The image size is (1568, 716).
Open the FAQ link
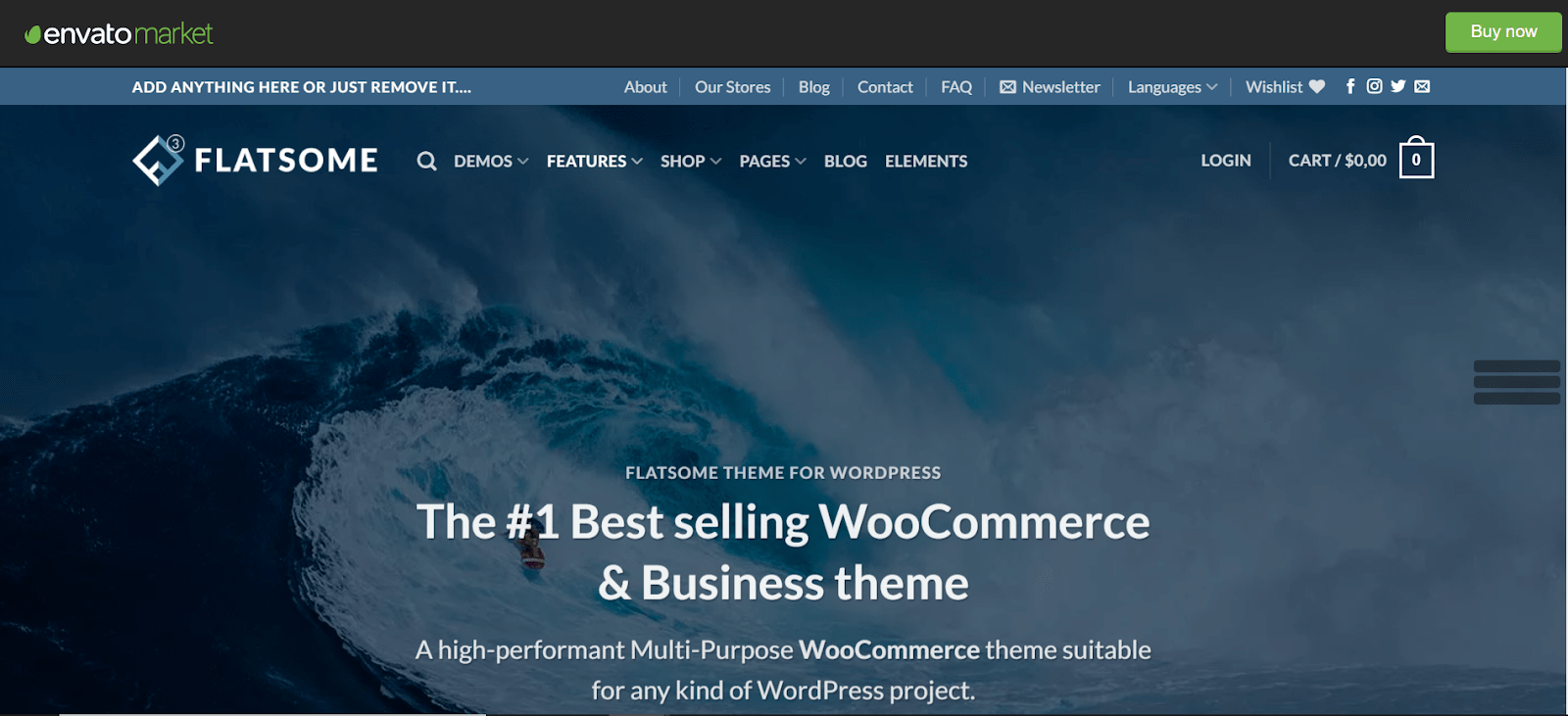(956, 87)
